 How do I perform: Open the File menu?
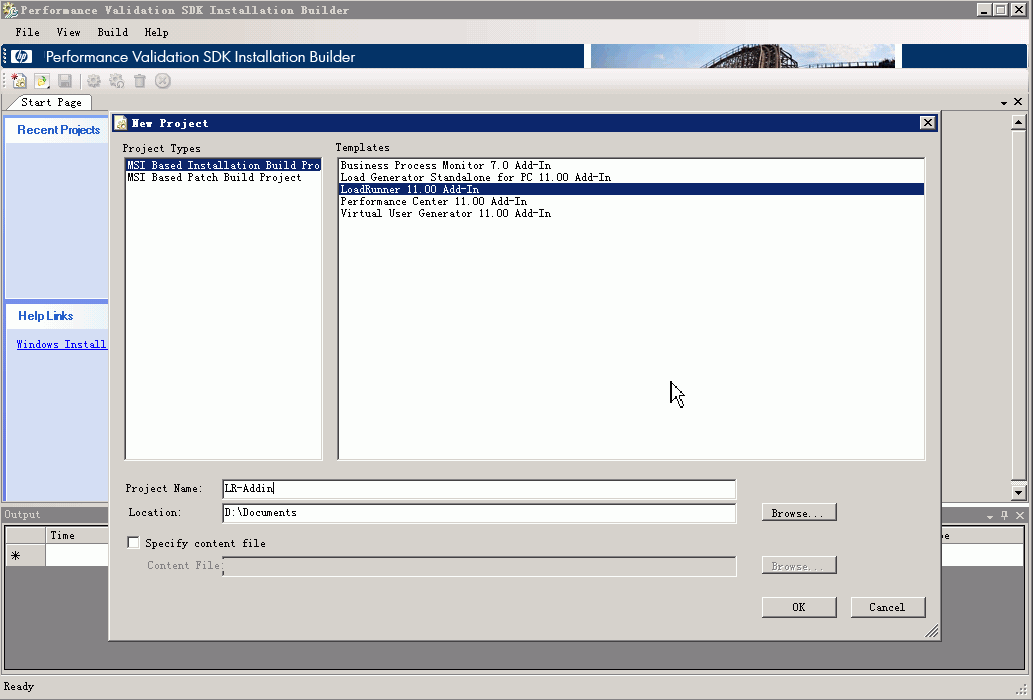point(28,32)
